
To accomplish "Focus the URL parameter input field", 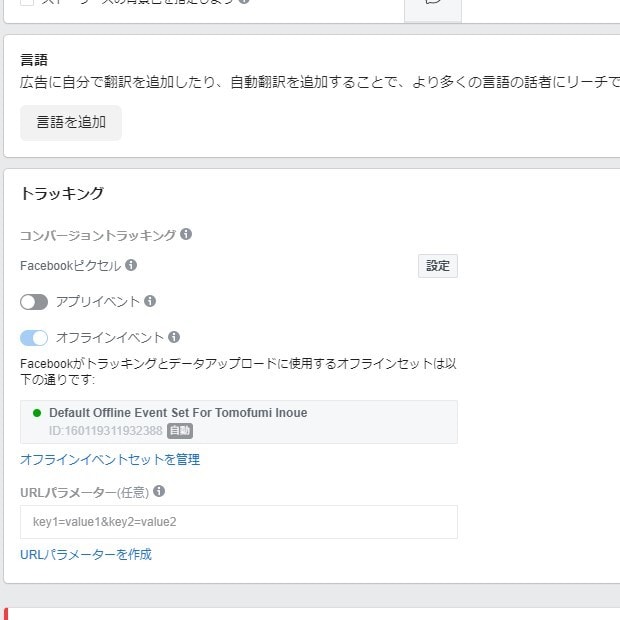I will (239, 522).
